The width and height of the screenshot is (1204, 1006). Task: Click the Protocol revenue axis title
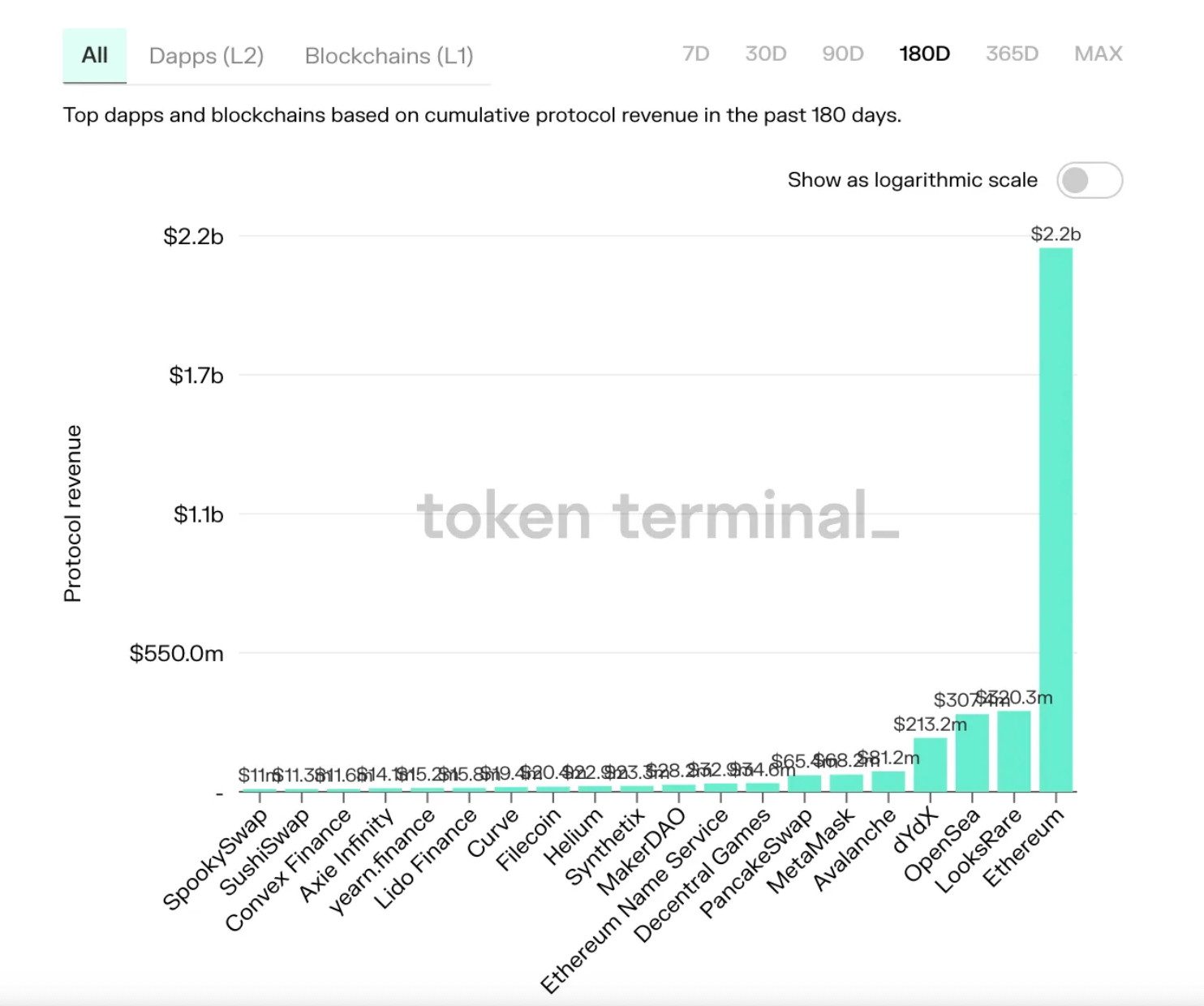click(72, 514)
